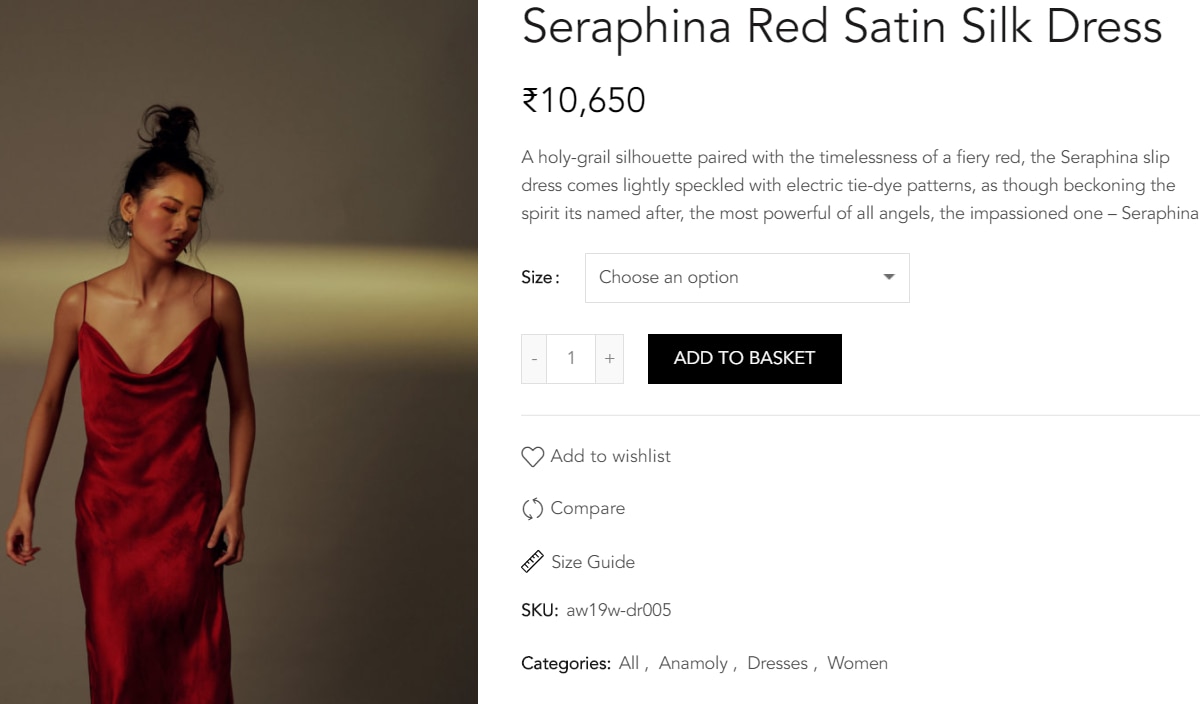1200x704 pixels.
Task: Click the Size dropdown arrow
Action: (x=889, y=278)
